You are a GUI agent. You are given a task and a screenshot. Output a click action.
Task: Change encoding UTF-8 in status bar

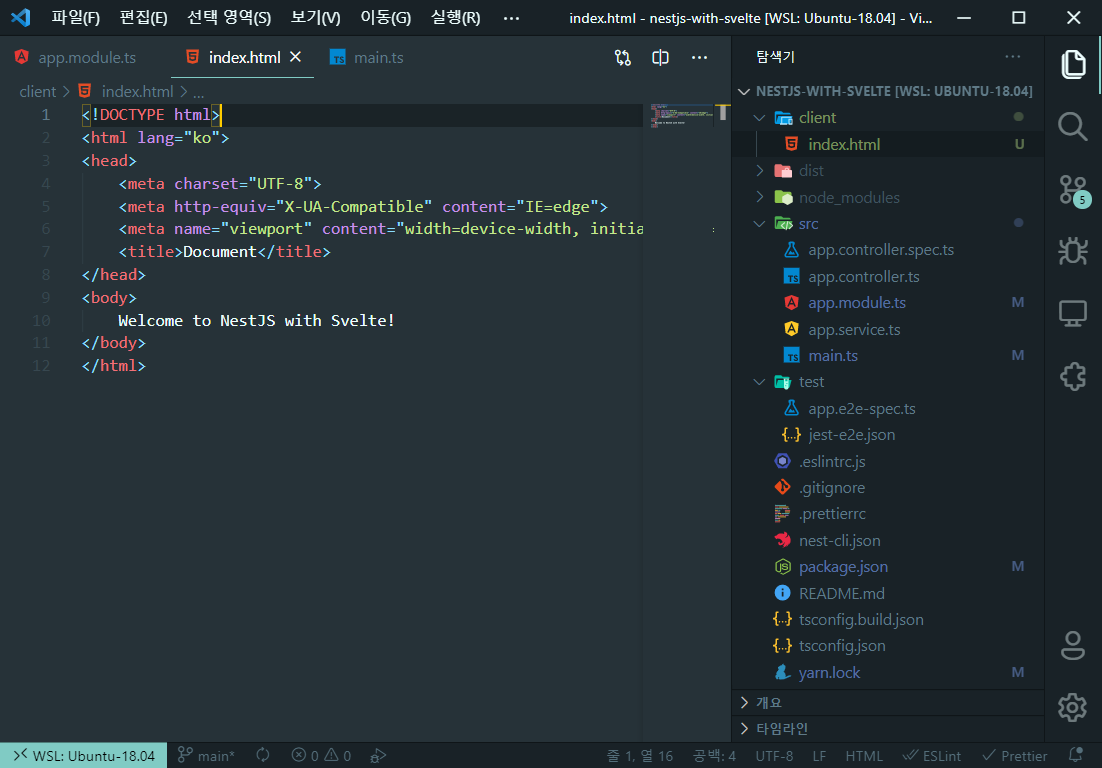pos(774,755)
